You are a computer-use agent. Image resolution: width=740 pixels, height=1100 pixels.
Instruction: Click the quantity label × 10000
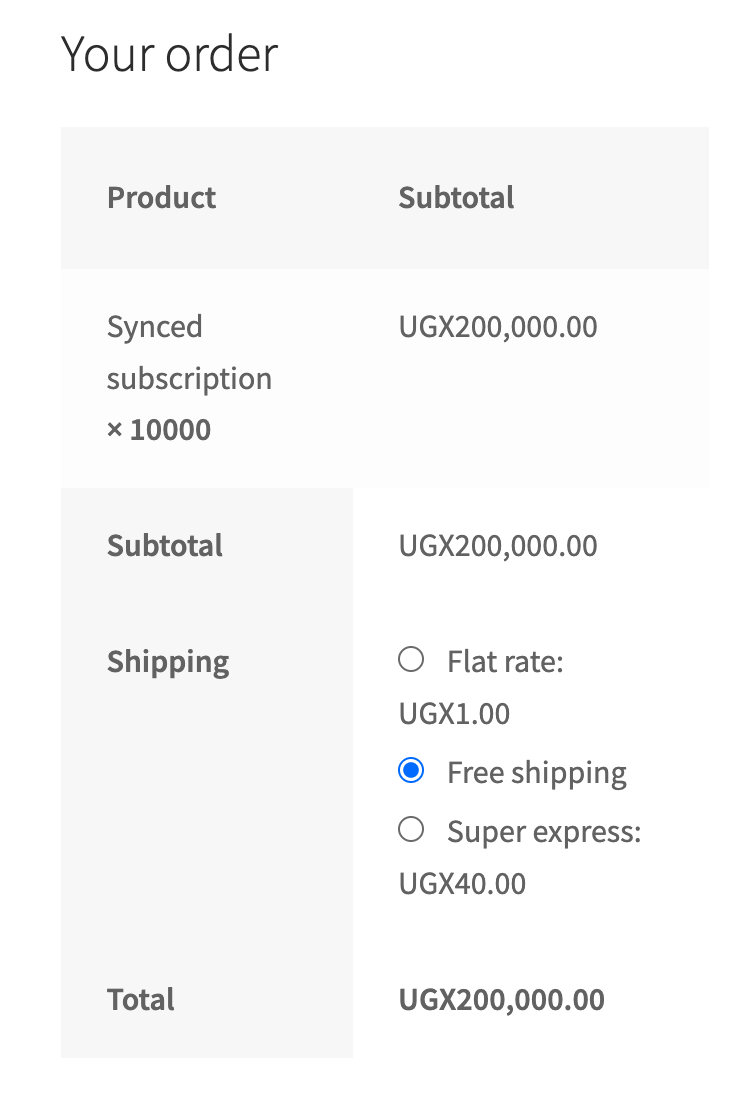pyautogui.click(x=158, y=429)
